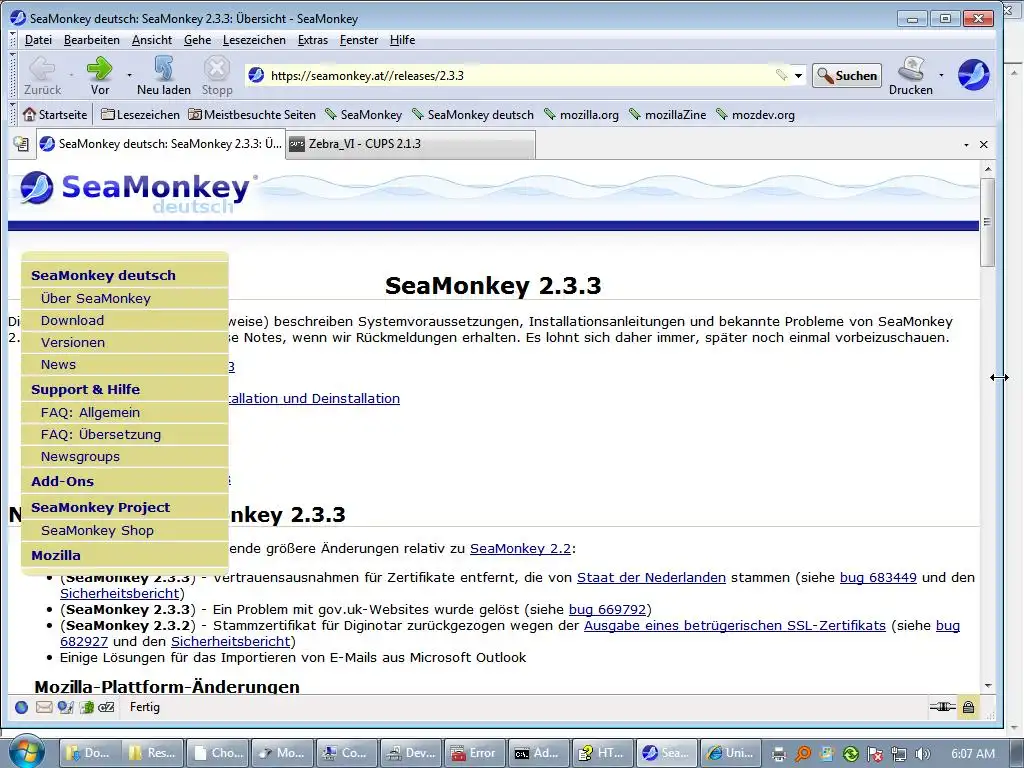Open the bug 683449 link
This screenshot has width=1024, height=768.
[x=878, y=577]
